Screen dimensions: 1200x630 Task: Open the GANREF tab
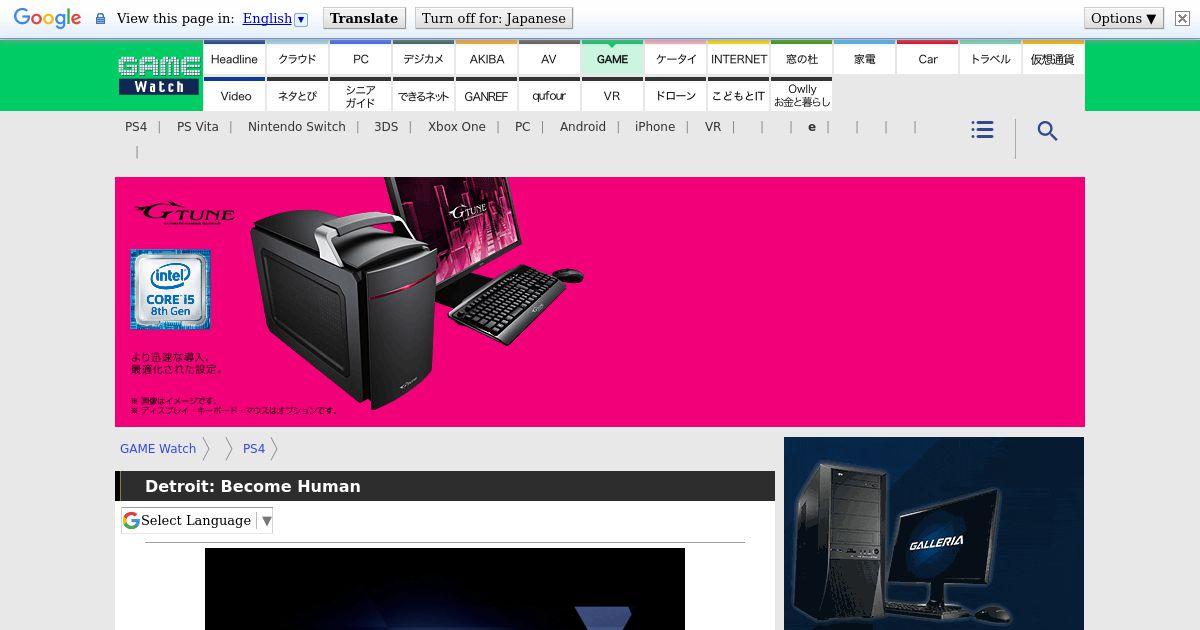coord(486,95)
